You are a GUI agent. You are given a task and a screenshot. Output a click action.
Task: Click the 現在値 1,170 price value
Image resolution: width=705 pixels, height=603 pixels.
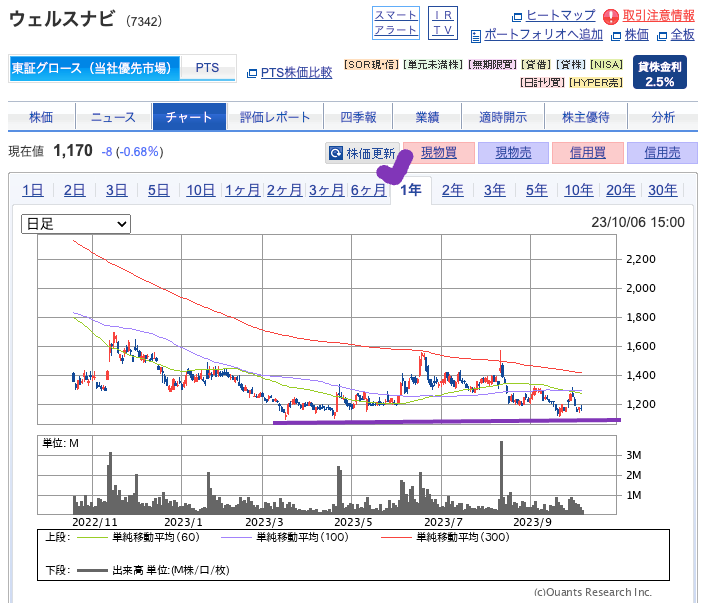click(73, 151)
